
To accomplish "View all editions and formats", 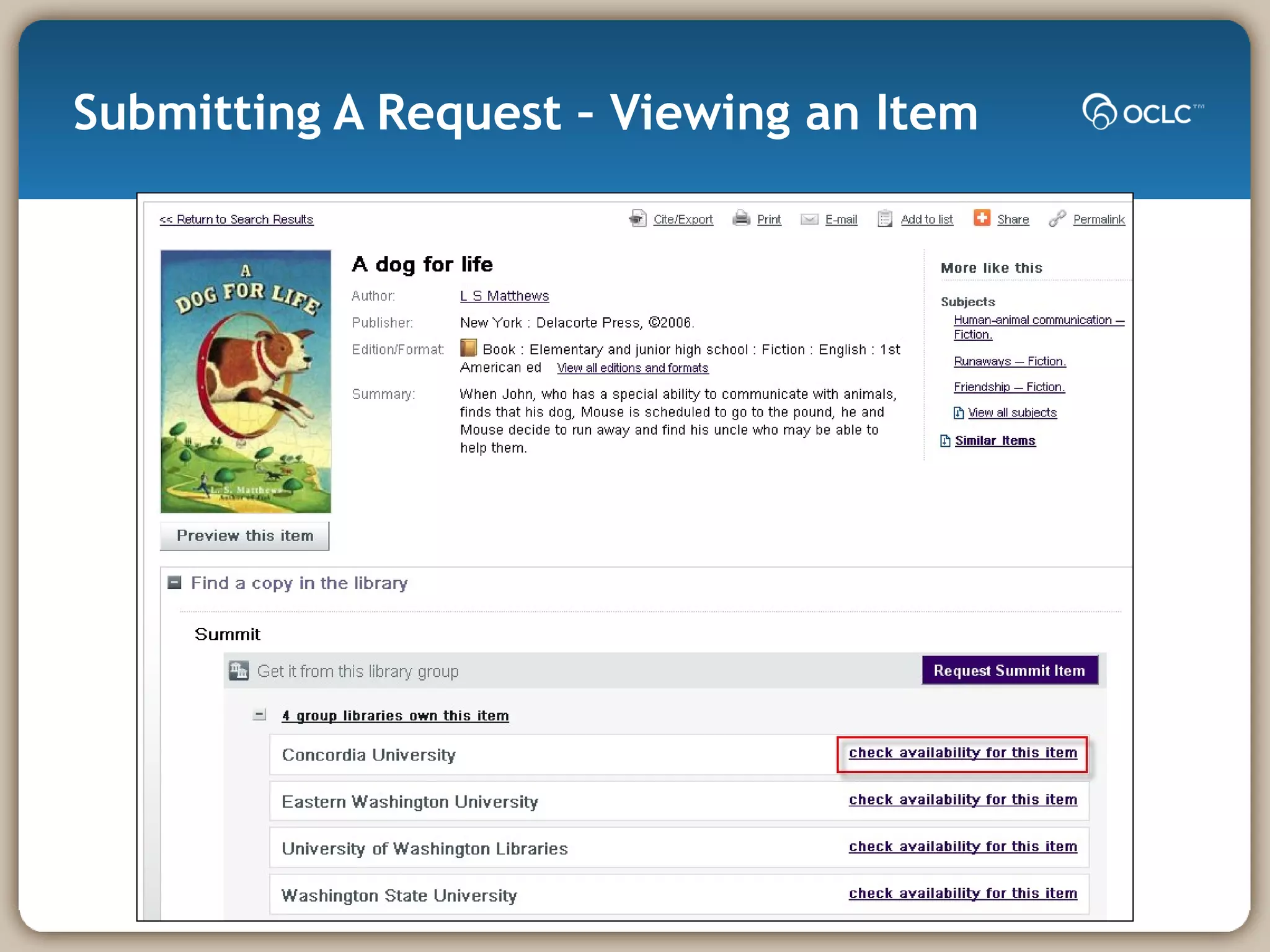I will coord(633,368).
